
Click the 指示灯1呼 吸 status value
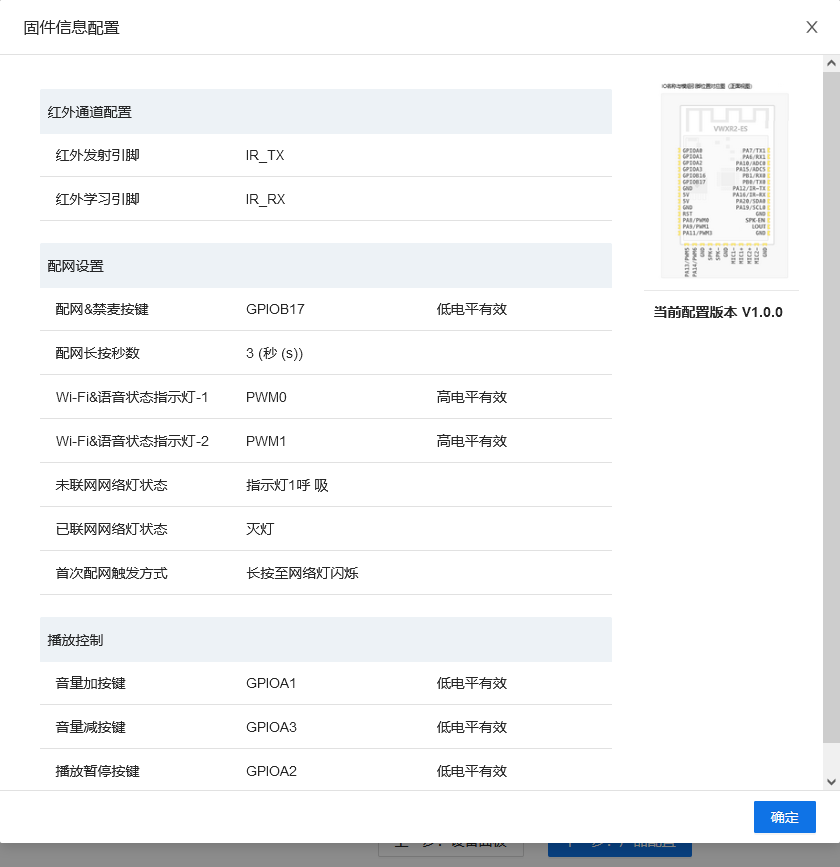287,486
